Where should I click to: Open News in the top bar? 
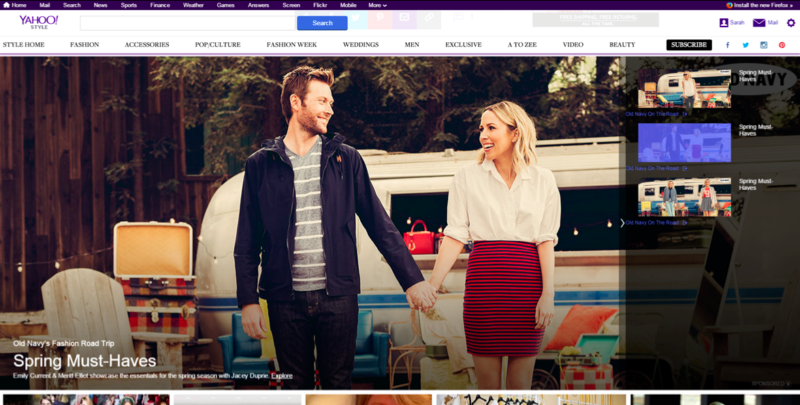click(101, 5)
